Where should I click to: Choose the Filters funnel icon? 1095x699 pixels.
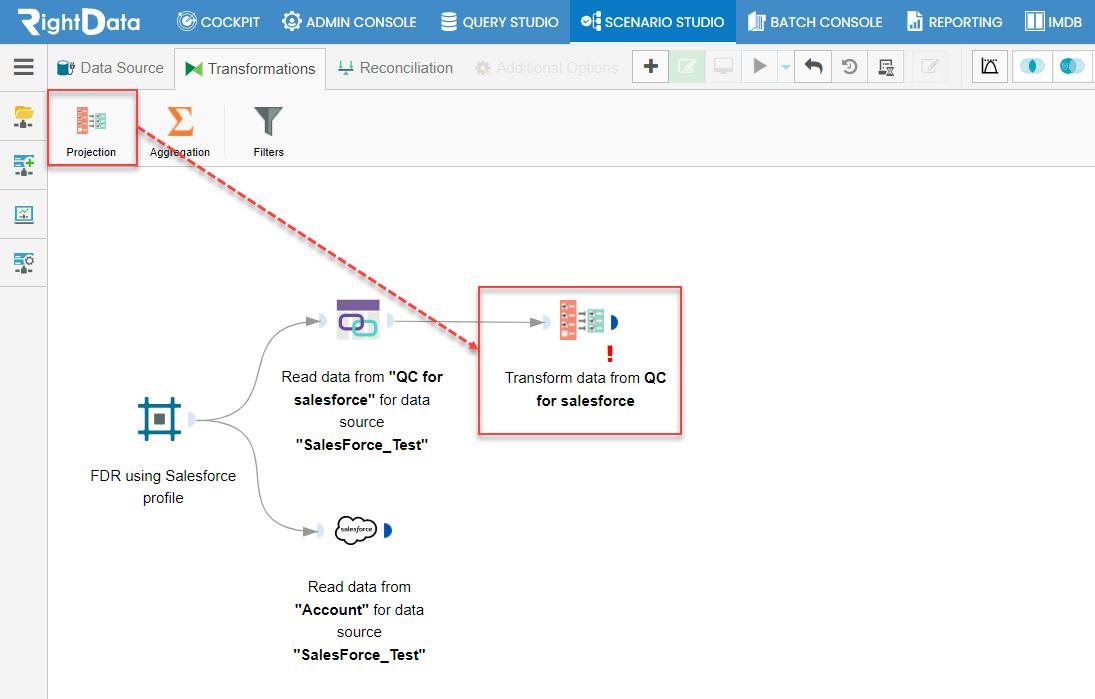point(268,121)
